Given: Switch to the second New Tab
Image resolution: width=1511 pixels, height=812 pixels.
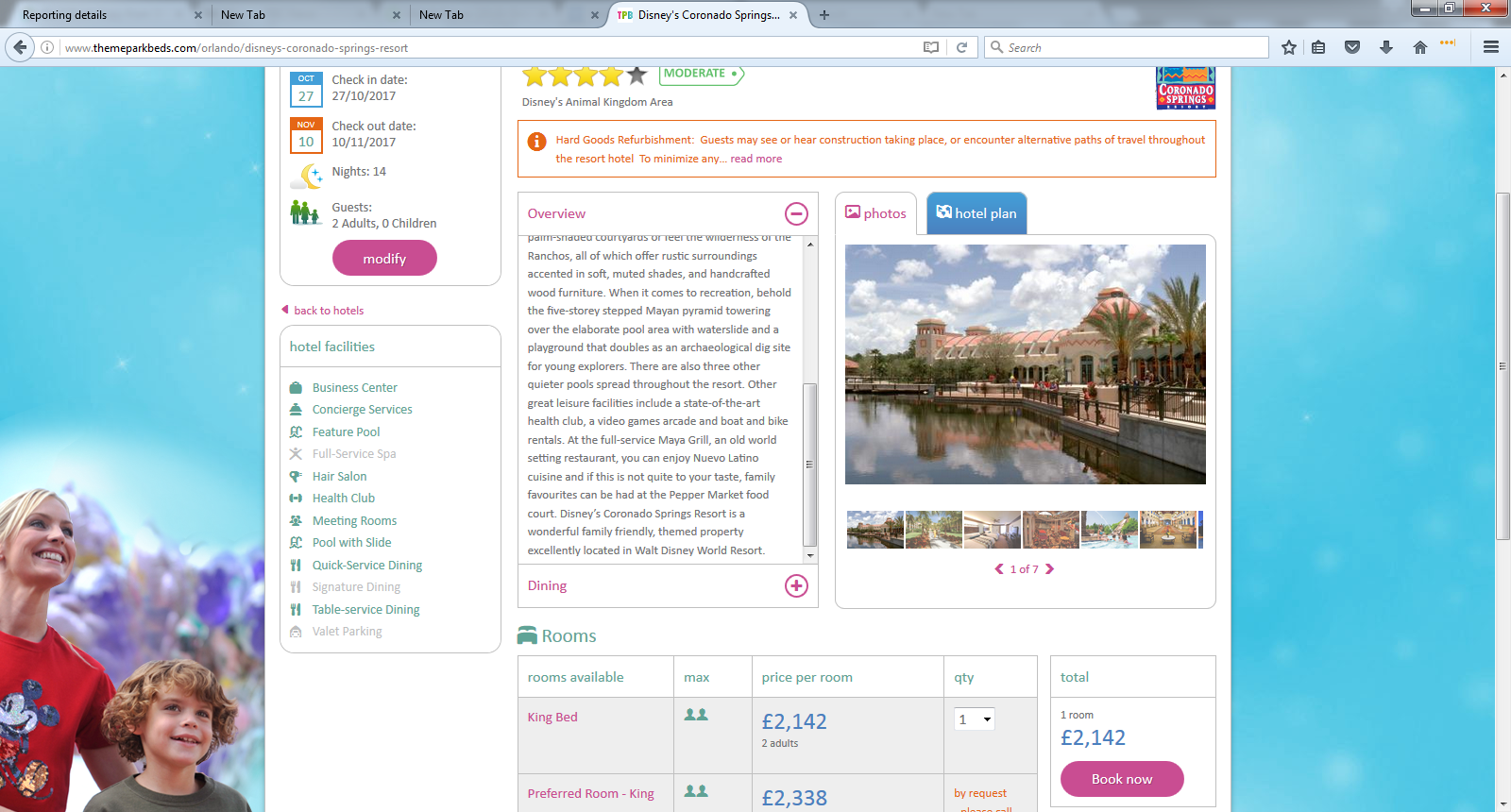Looking at the screenshot, I should (x=508, y=15).
